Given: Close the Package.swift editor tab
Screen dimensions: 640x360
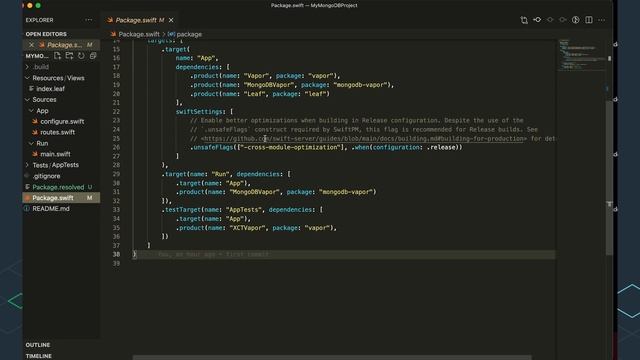Looking at the screenshot, I should point(171,20).
